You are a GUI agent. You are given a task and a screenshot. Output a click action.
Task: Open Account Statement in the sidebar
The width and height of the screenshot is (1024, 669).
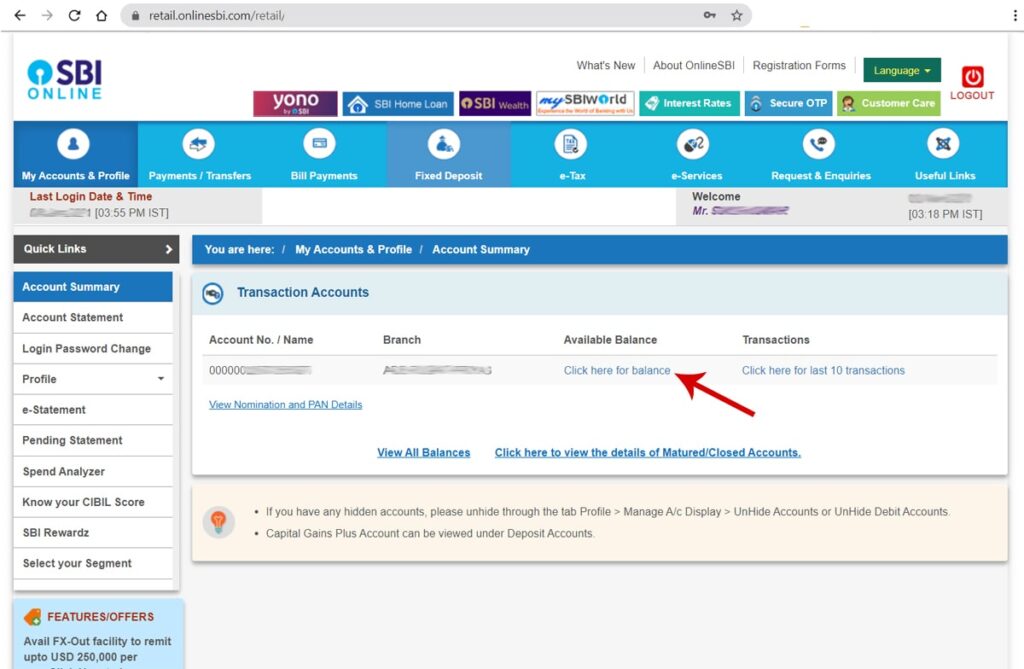[93, 318]
